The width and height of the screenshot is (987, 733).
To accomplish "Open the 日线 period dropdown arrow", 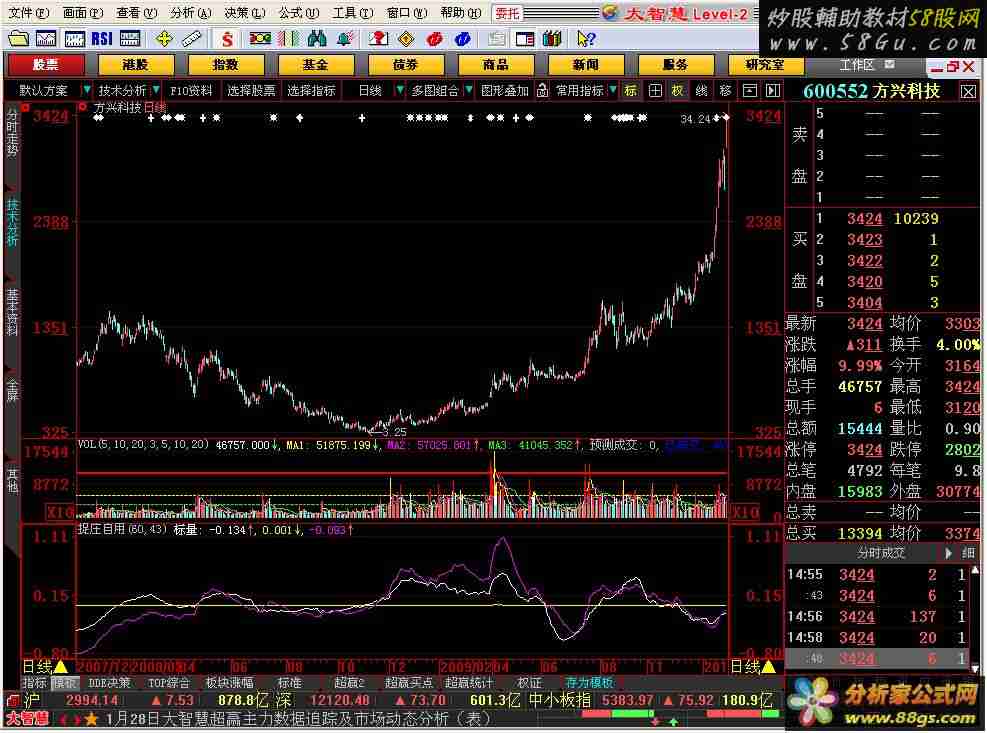I will tap(399, 90).
